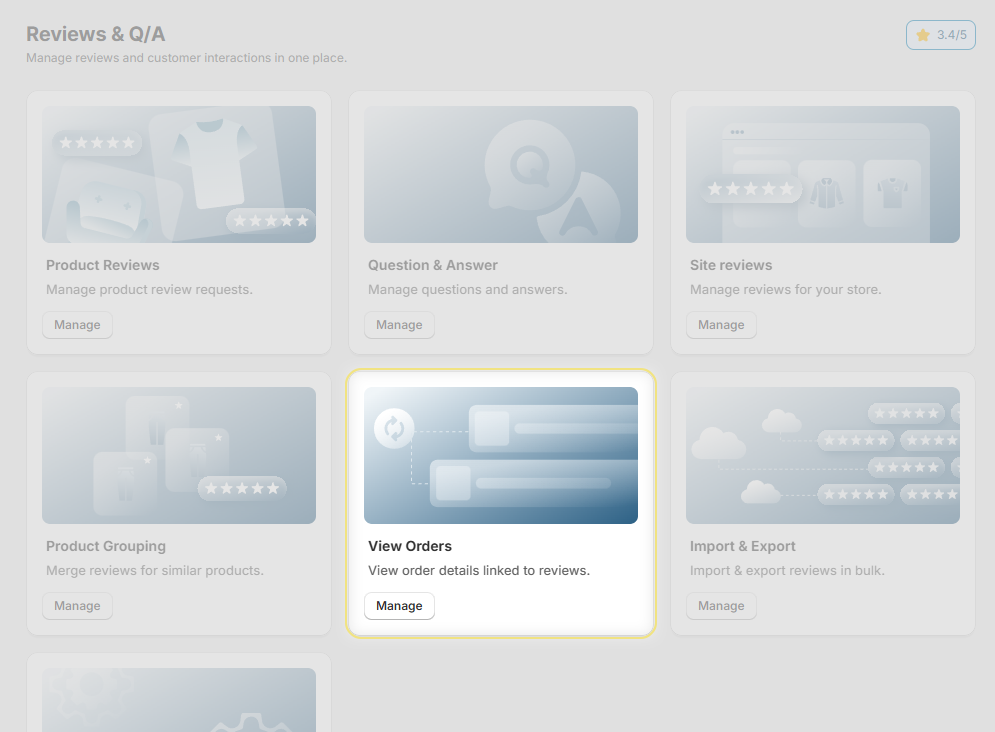Click the Product Reviews card title

point(103,265)
